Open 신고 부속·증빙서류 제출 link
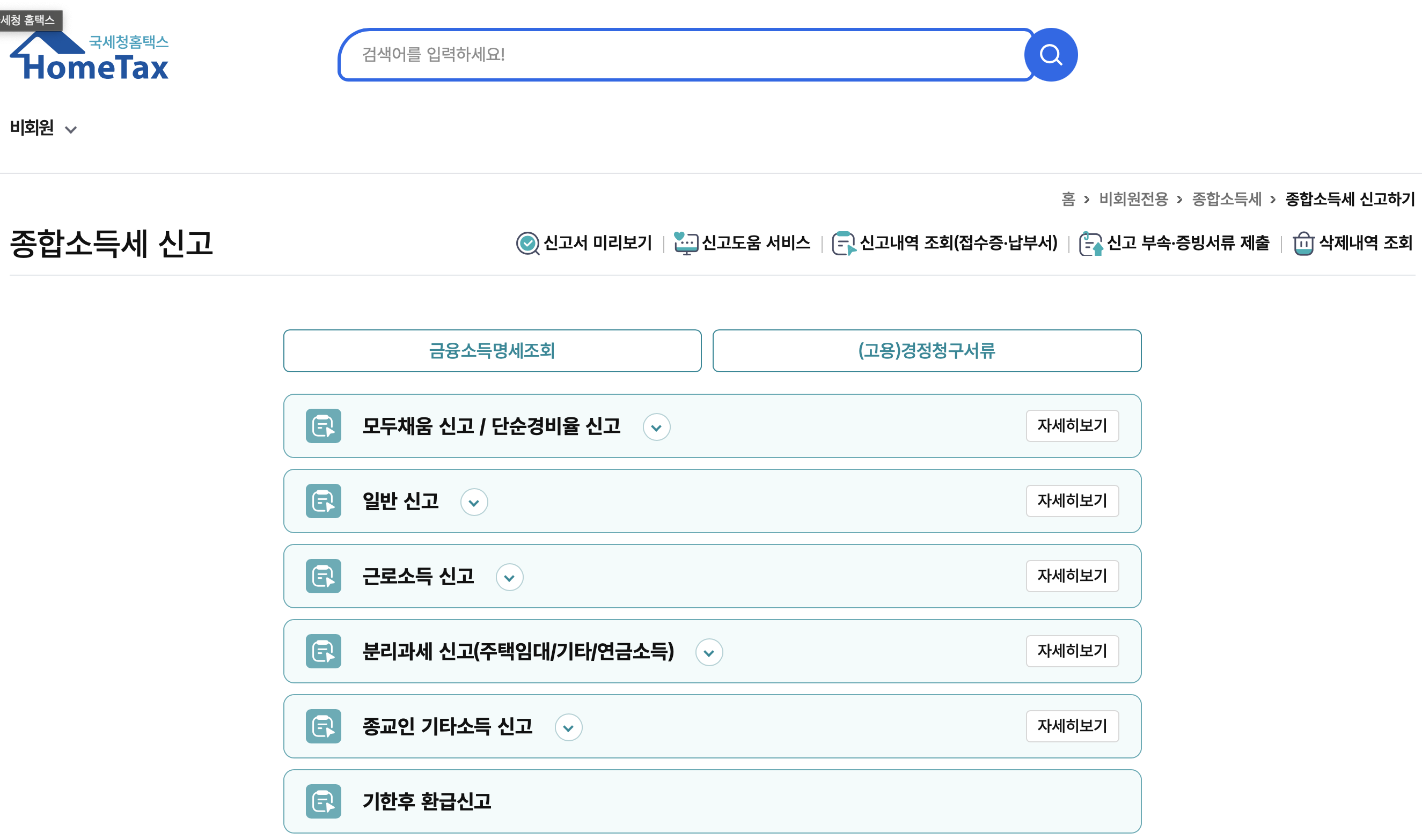Image resolution: width=1422 pixels, height=840 pixels. click(1188, 243)
